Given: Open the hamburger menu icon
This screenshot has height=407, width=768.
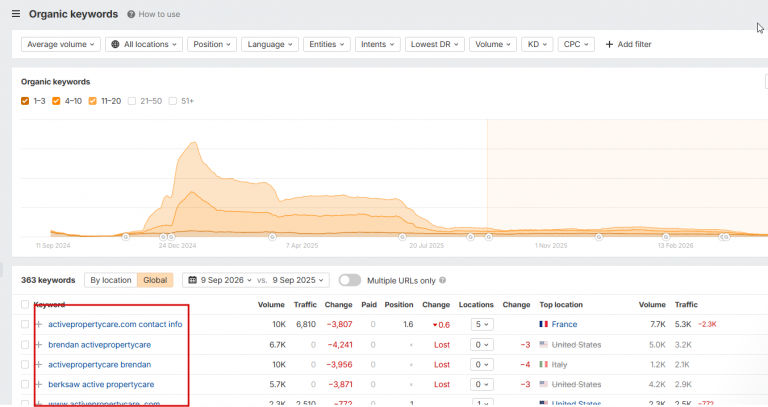Looking at the screenshot, I should (16, 14).
